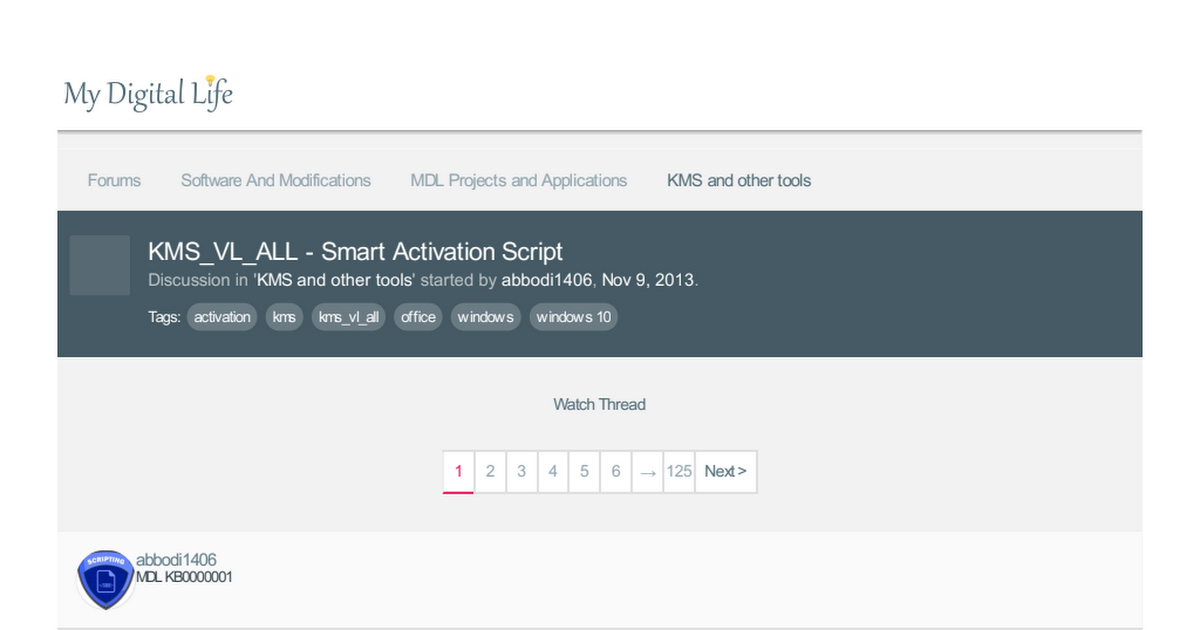
Task: Open the 'kms_vl_all' tag
Action: 348,317
